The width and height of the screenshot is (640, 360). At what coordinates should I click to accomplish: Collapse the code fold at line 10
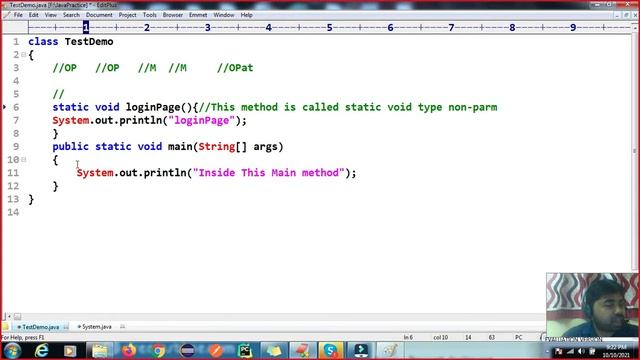click(x=24, y=160)
